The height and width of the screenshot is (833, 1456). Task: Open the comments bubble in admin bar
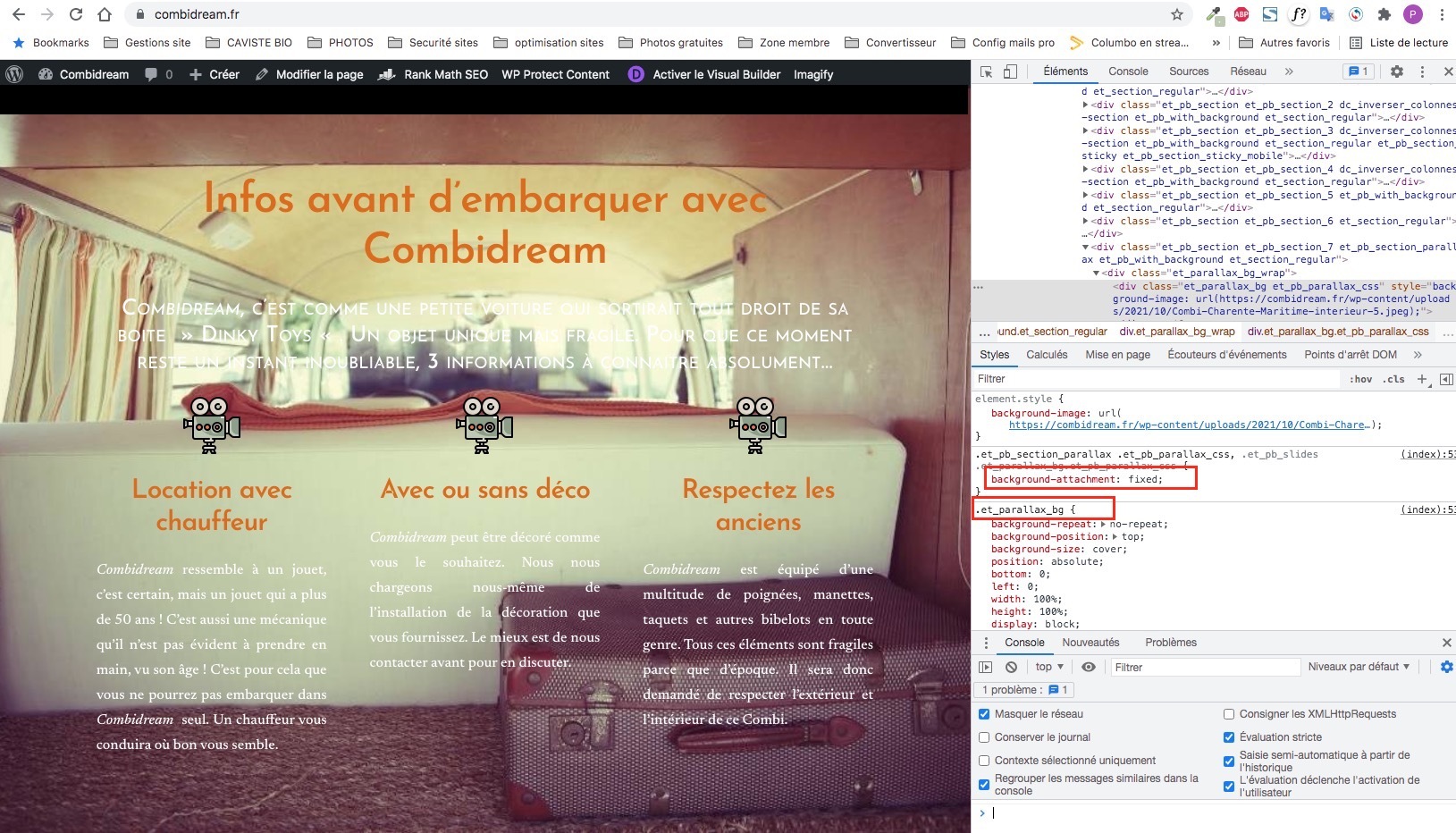click(x=158, y=74)
